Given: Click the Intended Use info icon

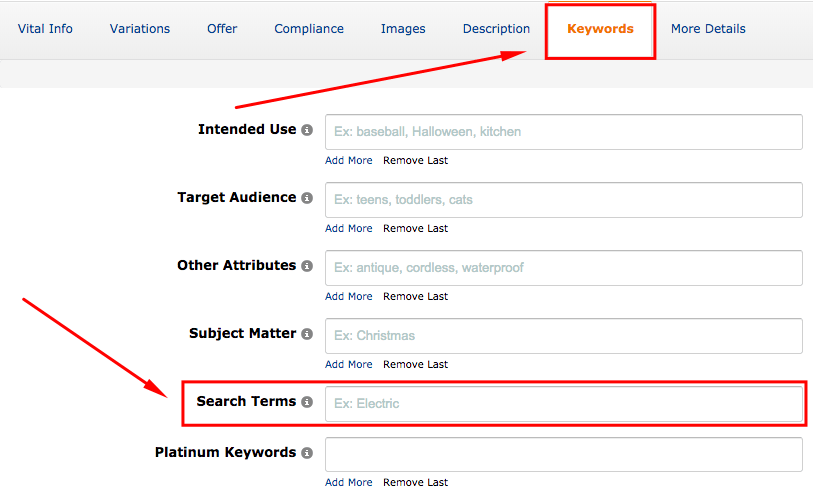Looking at the screenshot, I should tap(307, 130).
